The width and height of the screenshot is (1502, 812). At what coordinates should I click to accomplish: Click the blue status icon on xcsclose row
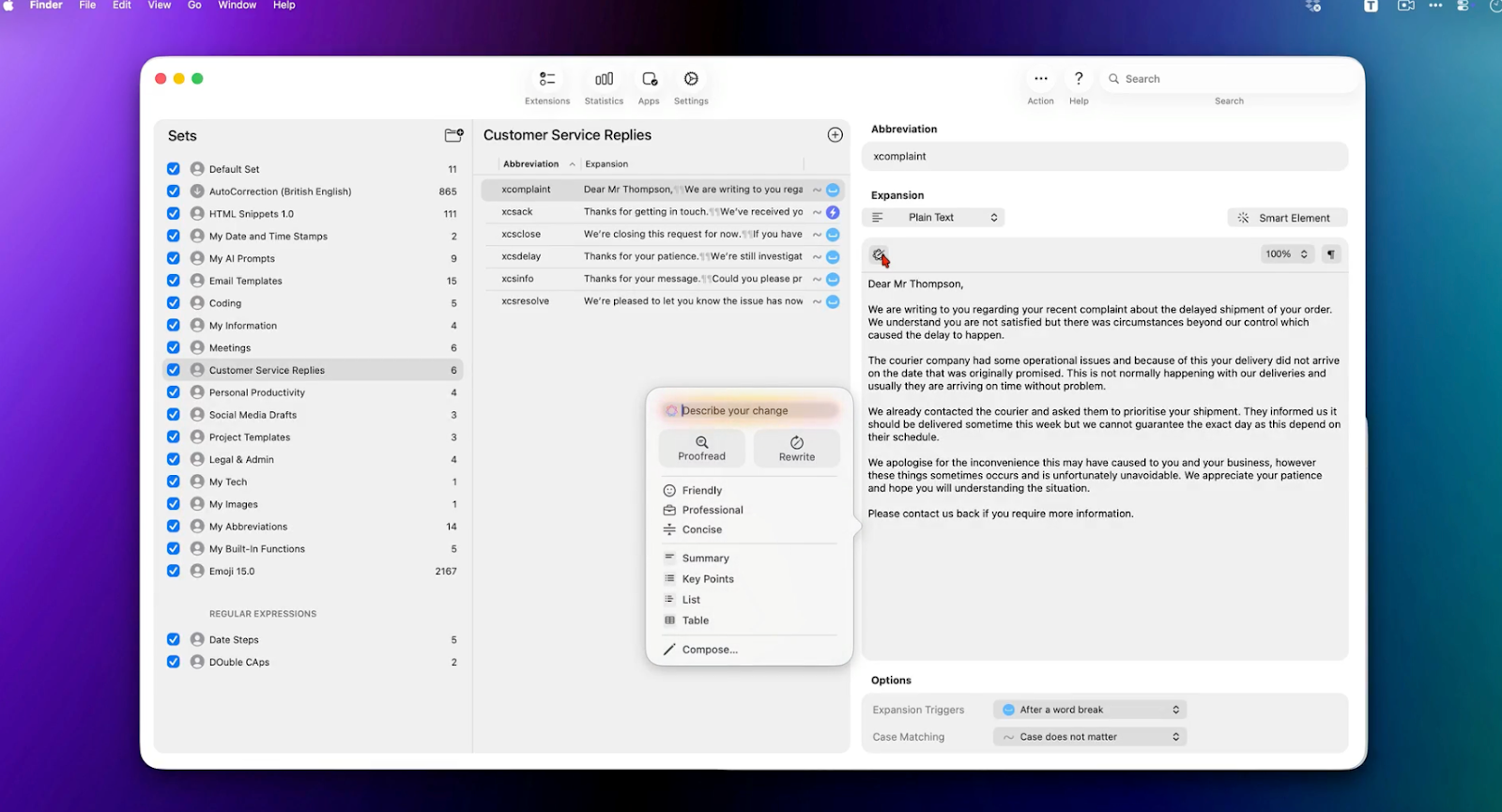click(x=833, y=235)
